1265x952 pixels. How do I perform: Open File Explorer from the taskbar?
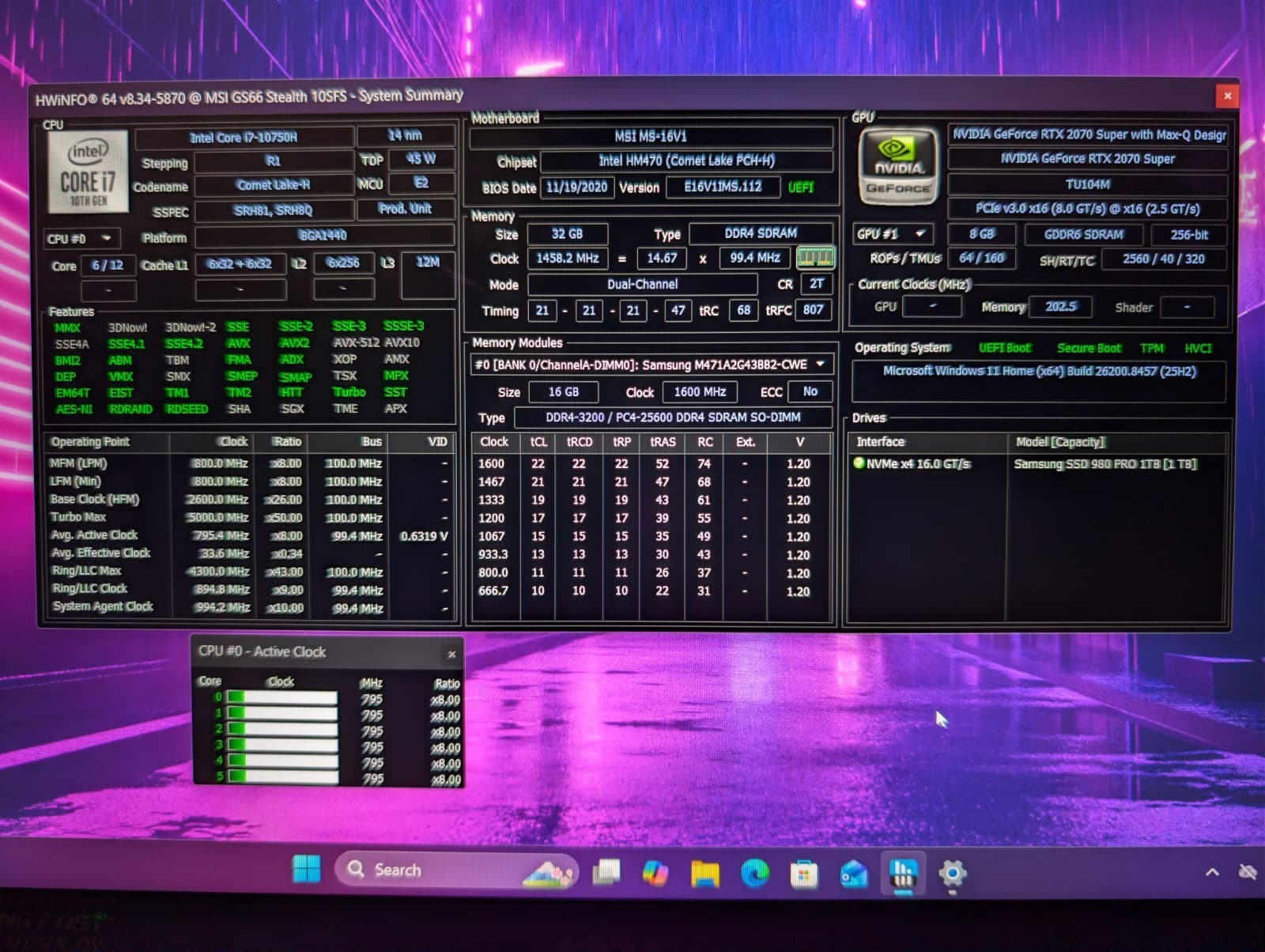coord(705,873)
